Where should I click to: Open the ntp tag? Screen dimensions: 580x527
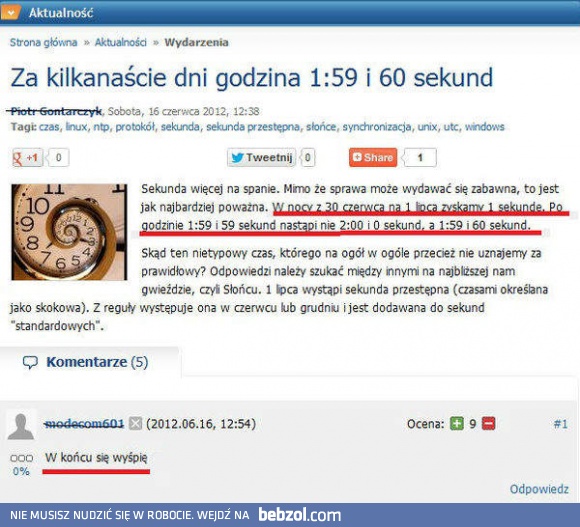[x=101, y=127]
